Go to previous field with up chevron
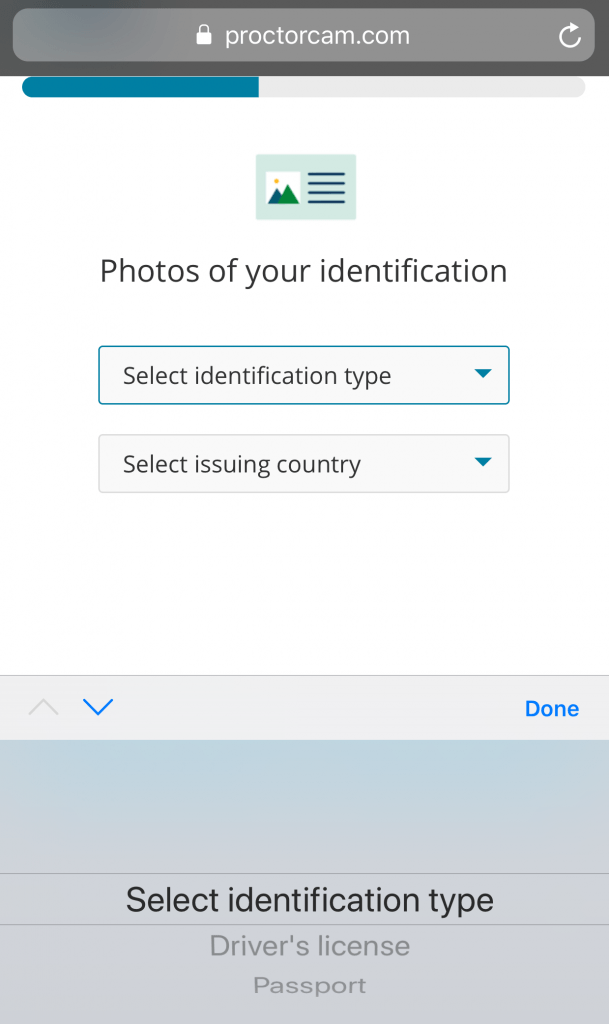The image size is (609, 1024). coord(44,708)
